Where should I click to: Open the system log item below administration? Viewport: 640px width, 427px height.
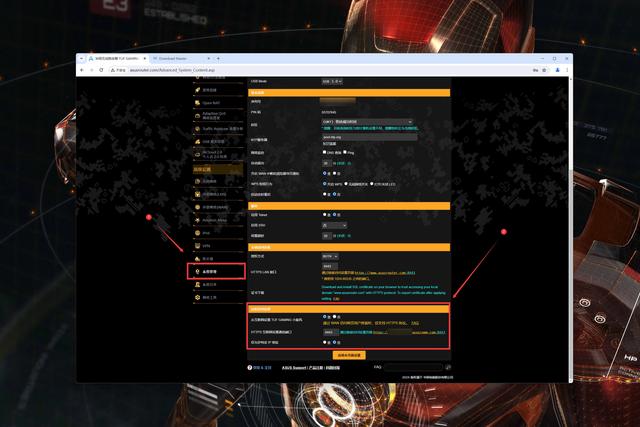point(218,285)
